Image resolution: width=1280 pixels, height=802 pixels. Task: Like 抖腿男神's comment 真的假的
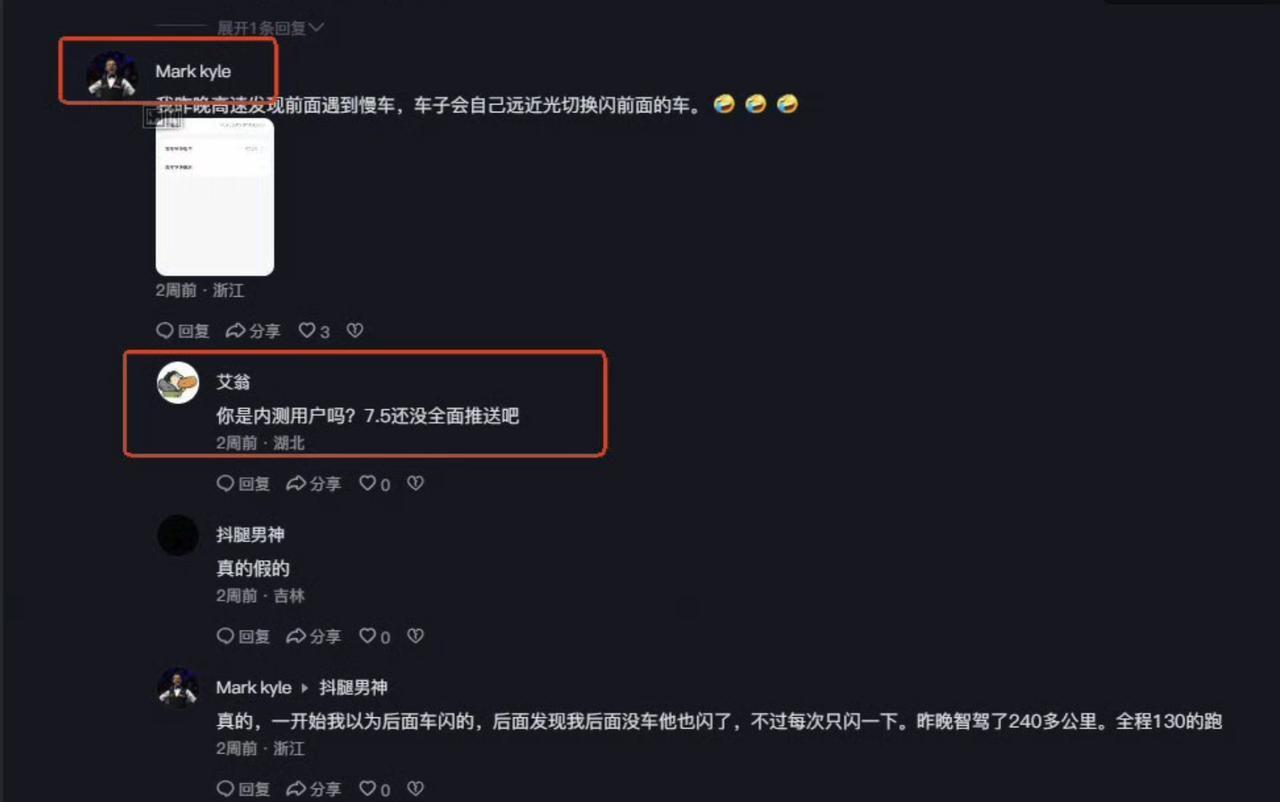click(375, 637)
